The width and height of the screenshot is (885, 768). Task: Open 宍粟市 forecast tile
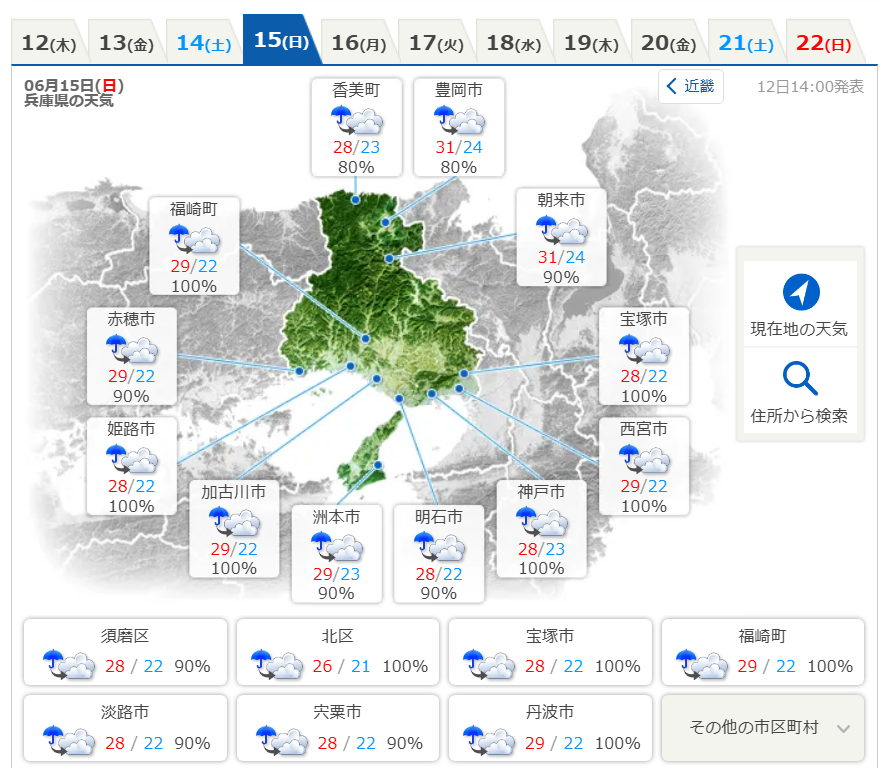tap(338, 728)
